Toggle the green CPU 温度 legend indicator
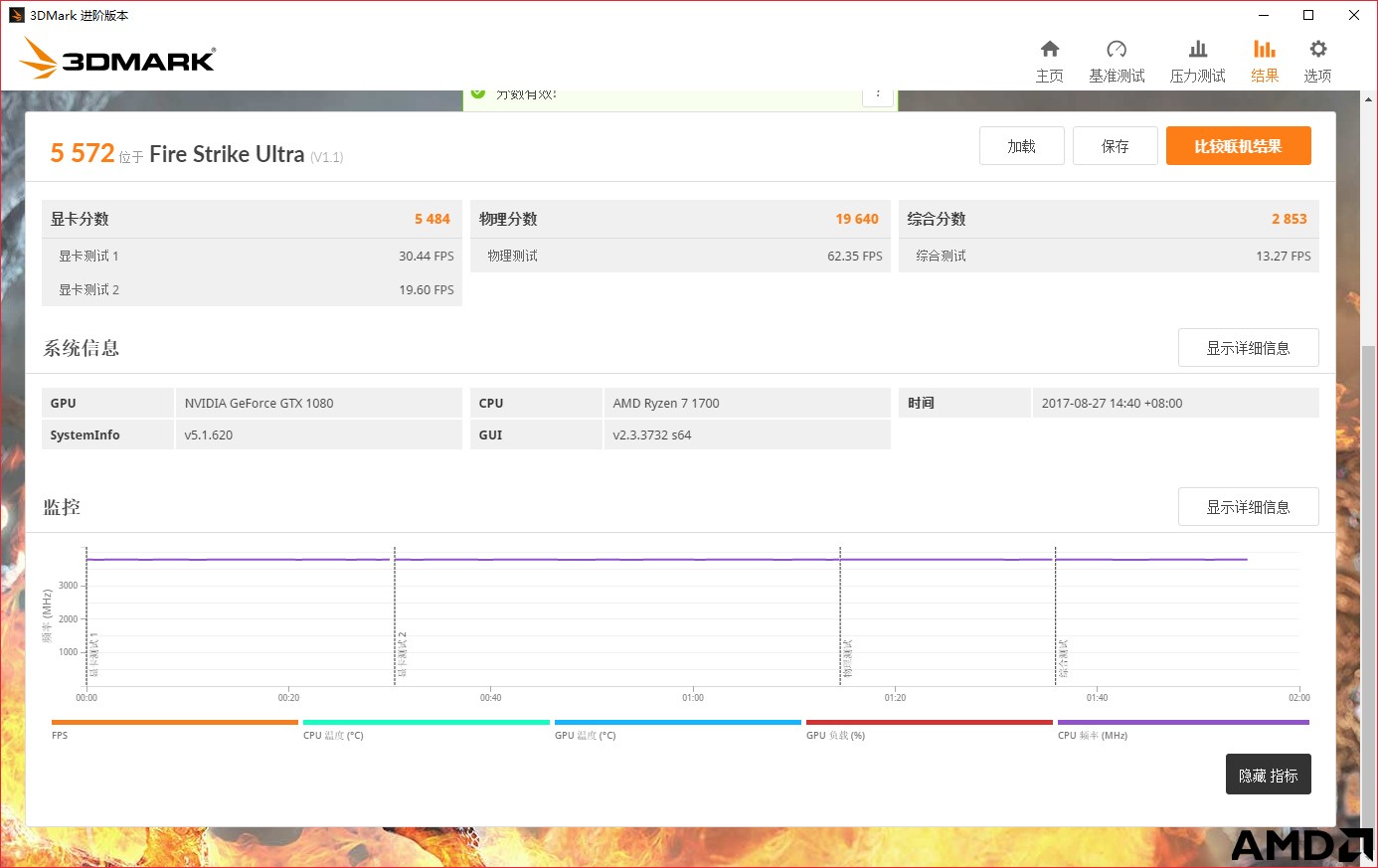Image resolution: width=1378 pixels, height=868 pixels. point(427,723)
